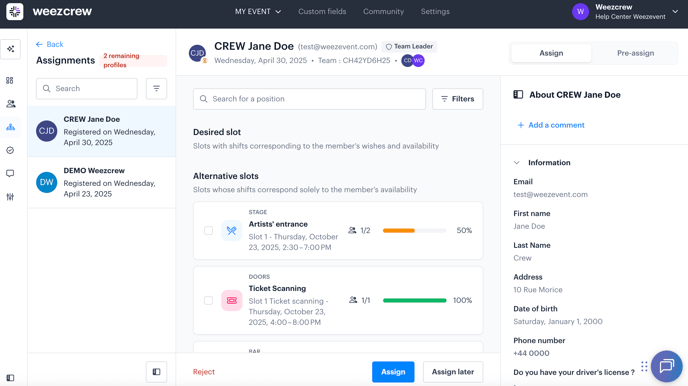Click the Team Leader badge

pos(409,46)
